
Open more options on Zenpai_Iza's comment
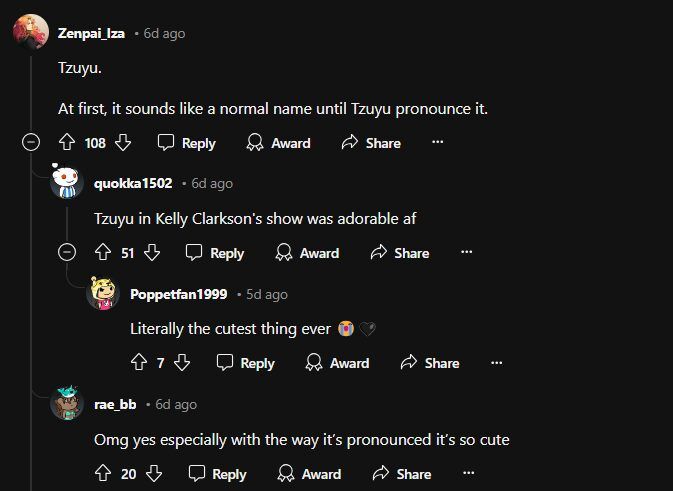437,143
